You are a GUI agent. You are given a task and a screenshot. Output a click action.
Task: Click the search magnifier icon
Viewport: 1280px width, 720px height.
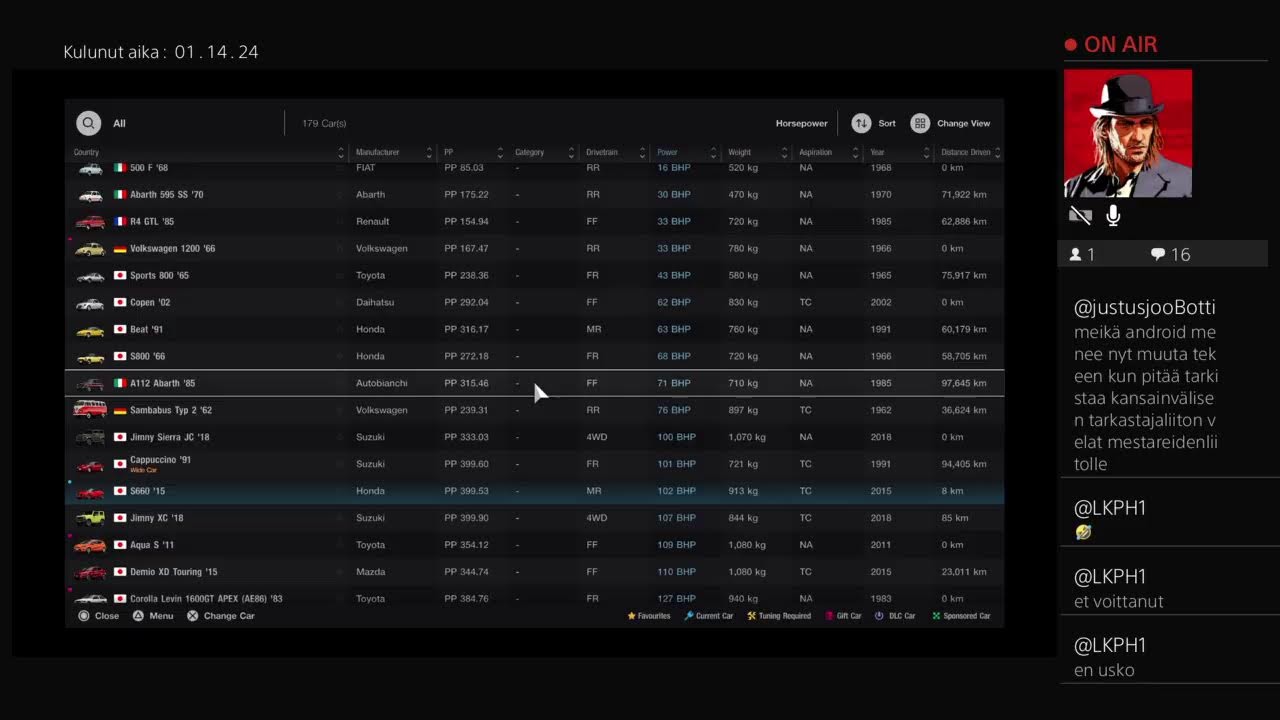coord(89,123)
